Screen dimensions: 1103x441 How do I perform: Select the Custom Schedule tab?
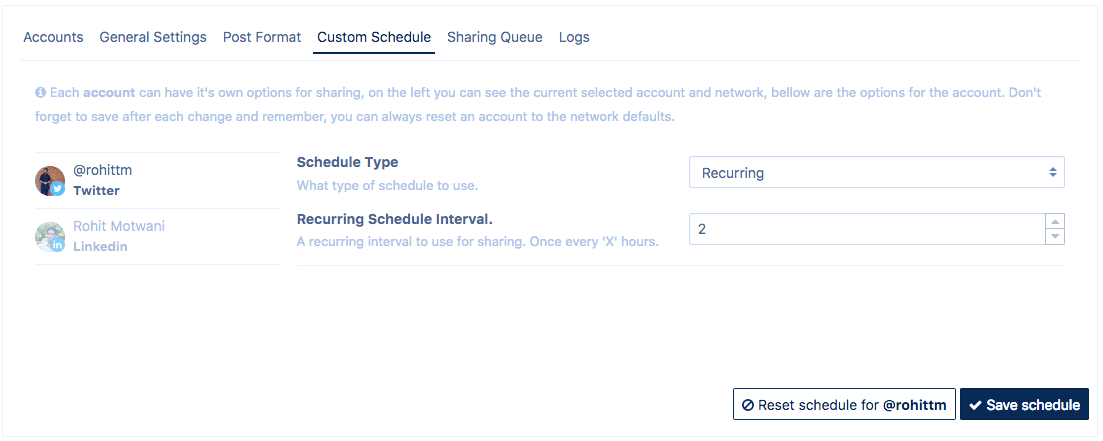coord(374,37)
